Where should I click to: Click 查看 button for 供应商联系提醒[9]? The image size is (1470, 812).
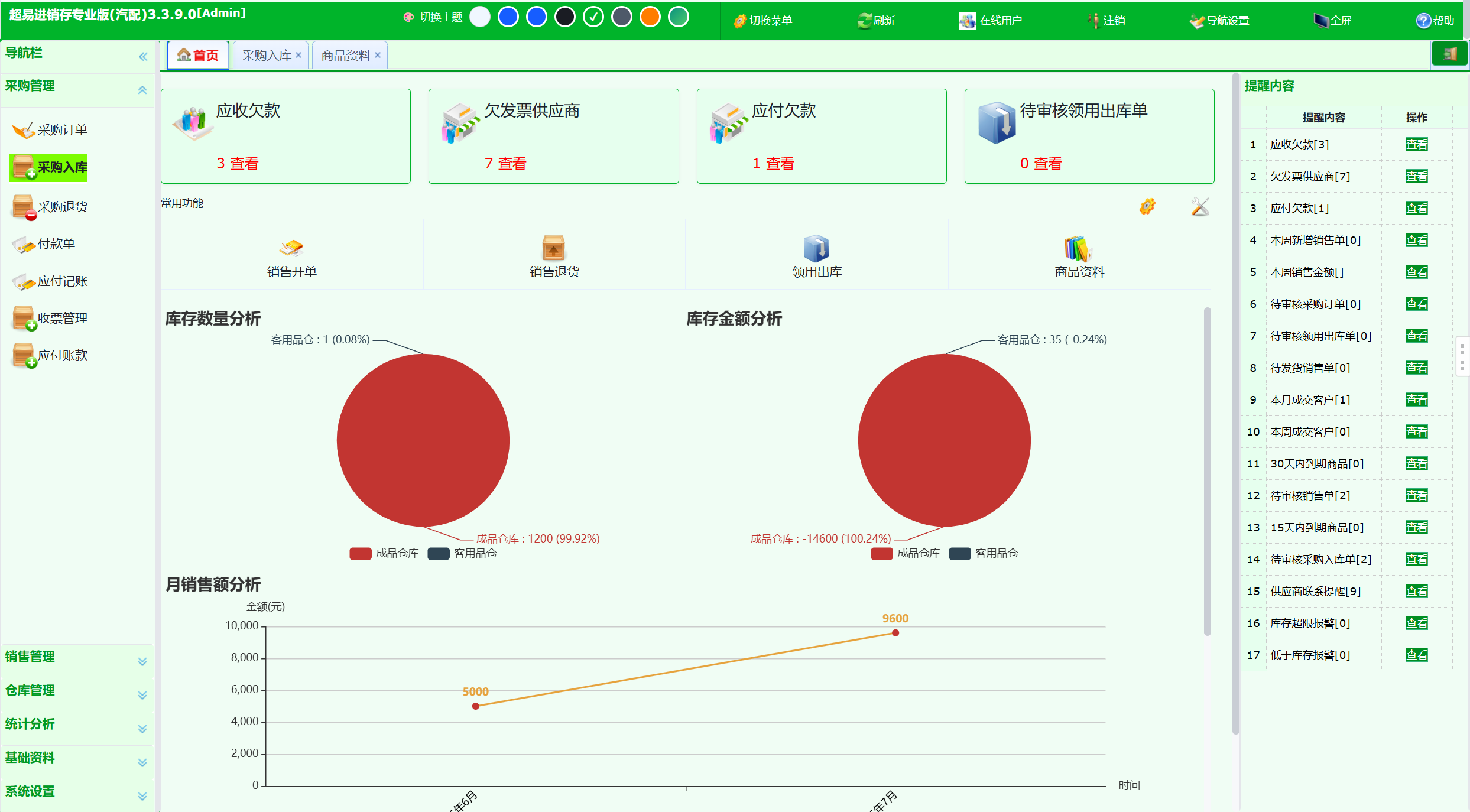1416,591
